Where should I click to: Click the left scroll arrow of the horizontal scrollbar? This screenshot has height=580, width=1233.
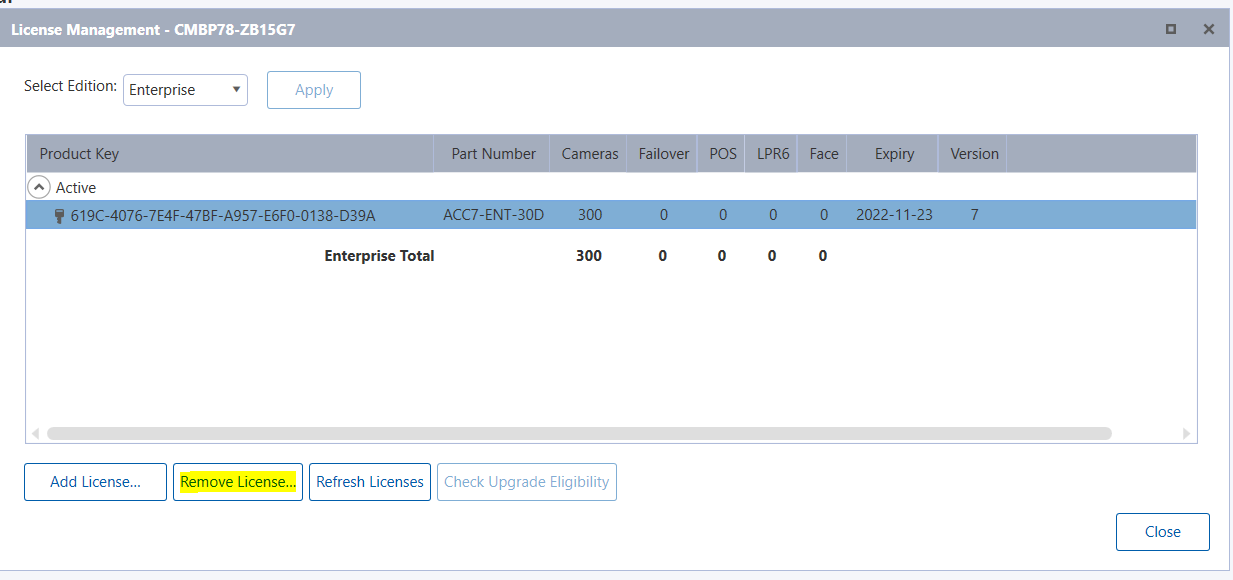[x=33, y=433]
